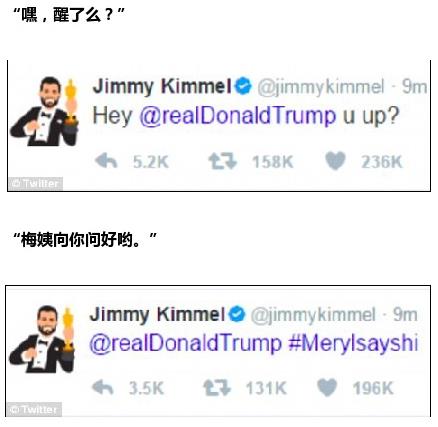Click @jimmykimmel handle in second tweet
This screenshot has width=438, height=427.
(313, 315)
